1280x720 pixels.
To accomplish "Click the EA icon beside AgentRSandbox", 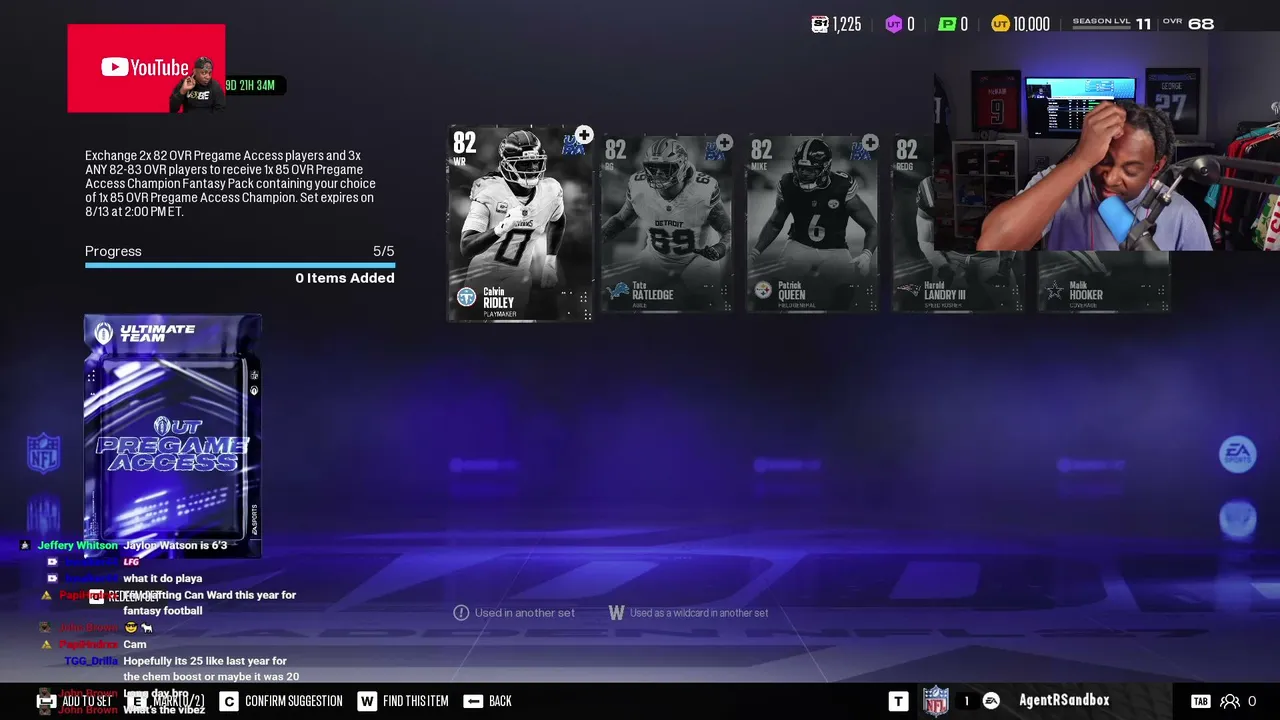I will point(991,701).
